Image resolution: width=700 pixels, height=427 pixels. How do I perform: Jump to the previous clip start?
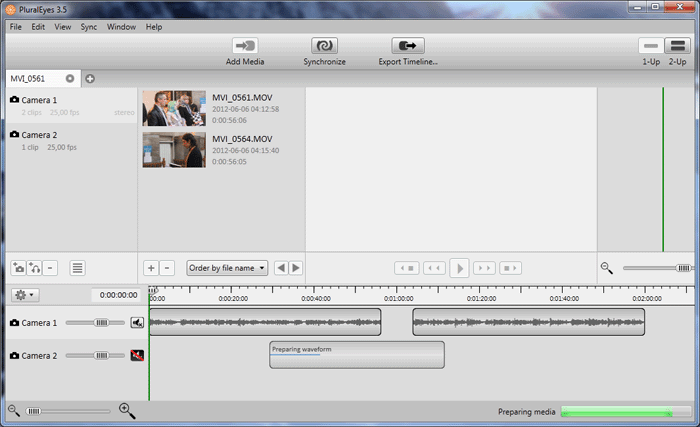pos(407,268)
